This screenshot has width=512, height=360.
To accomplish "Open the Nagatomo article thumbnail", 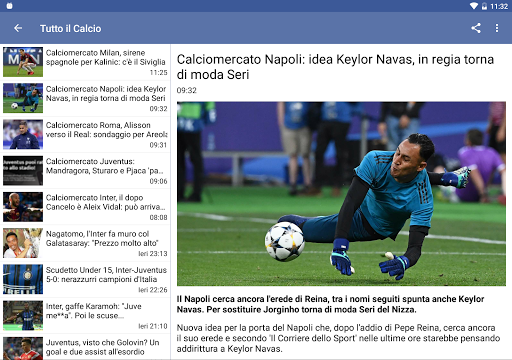I will 23,243.
